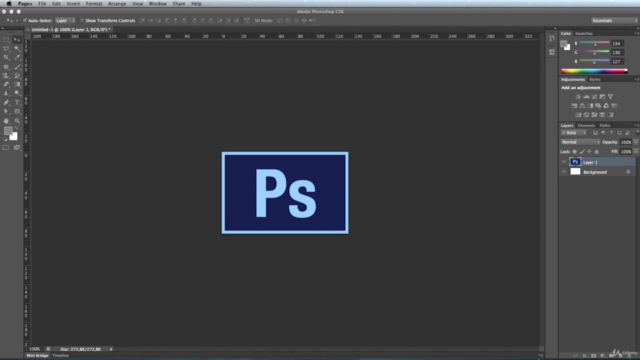Image resolution: width=640 pixels, height=360 pixels.
Task: Select the Clone Stamp tool
Action: tap(6, 76)
